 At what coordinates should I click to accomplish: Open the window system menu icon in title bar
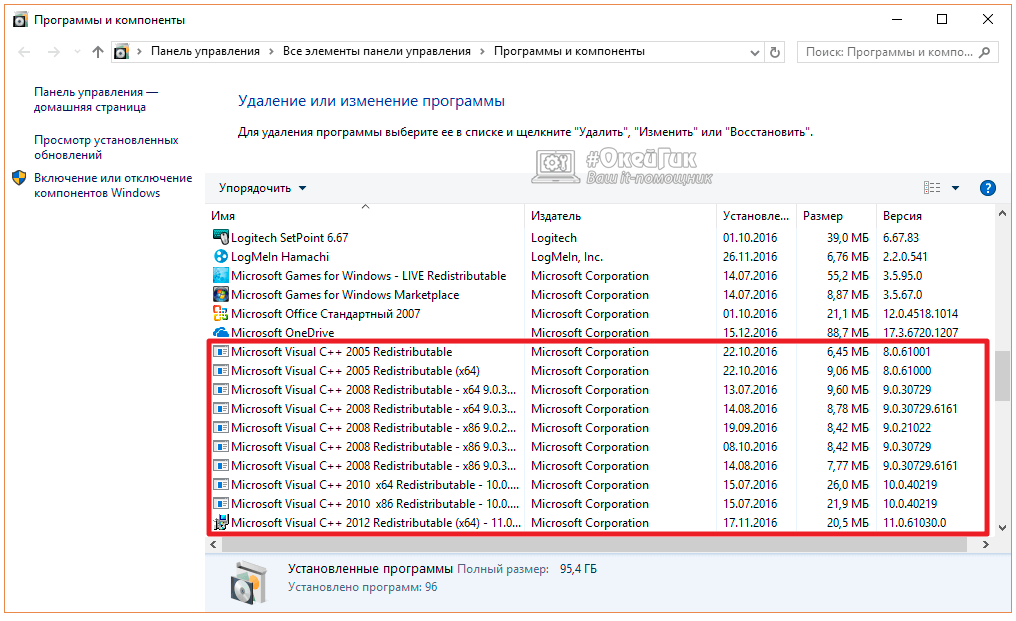tap(20, 20)
